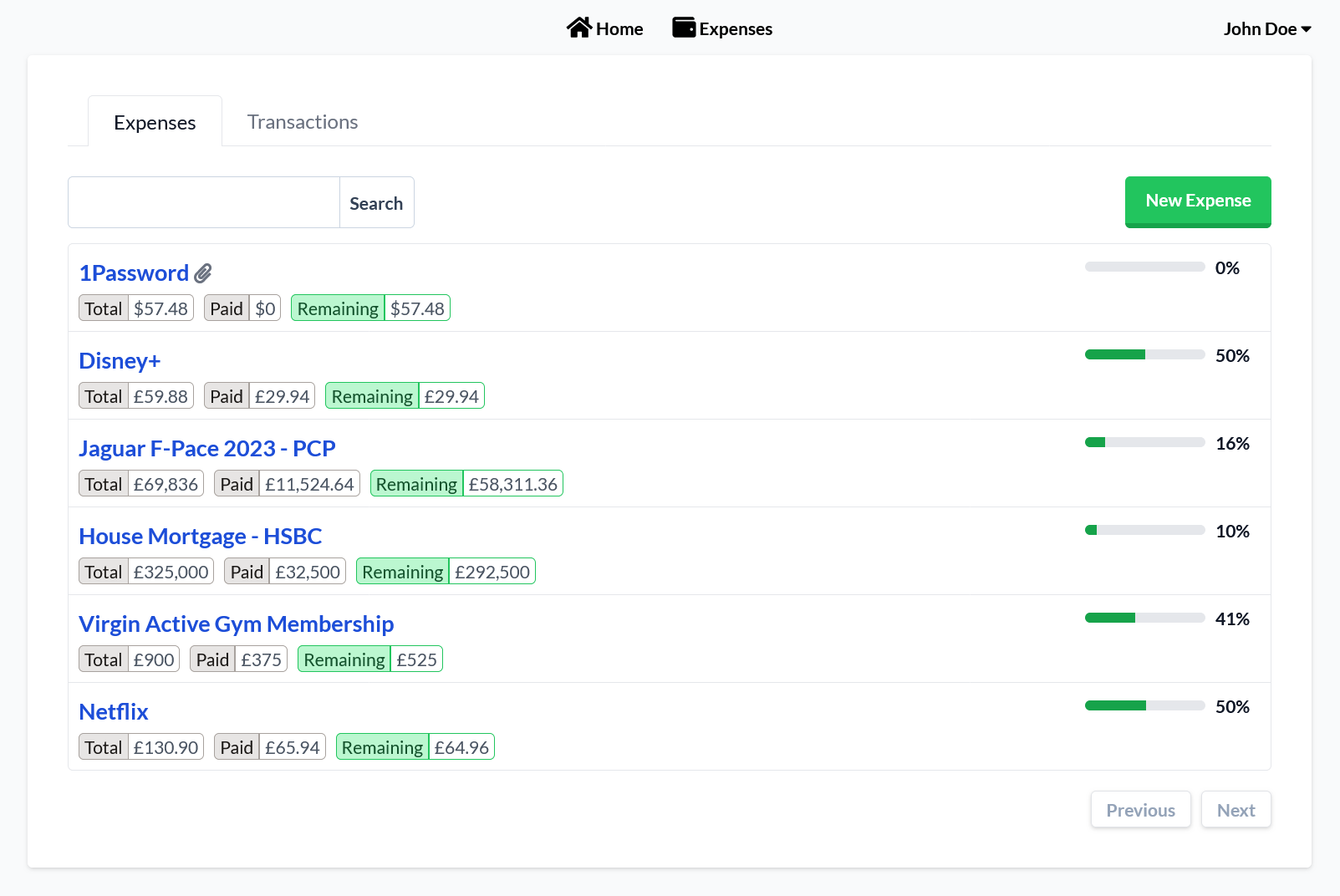1340x896 pixels.
Task: Click the gym Remaining £525 badge
Action: click(370, 659)
